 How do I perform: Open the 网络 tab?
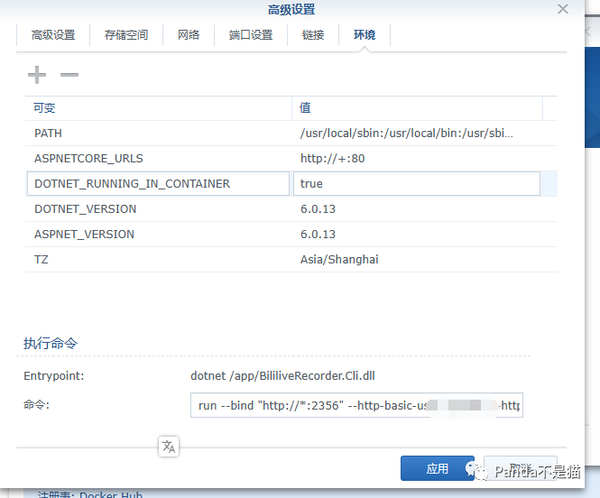click(188, 35)
